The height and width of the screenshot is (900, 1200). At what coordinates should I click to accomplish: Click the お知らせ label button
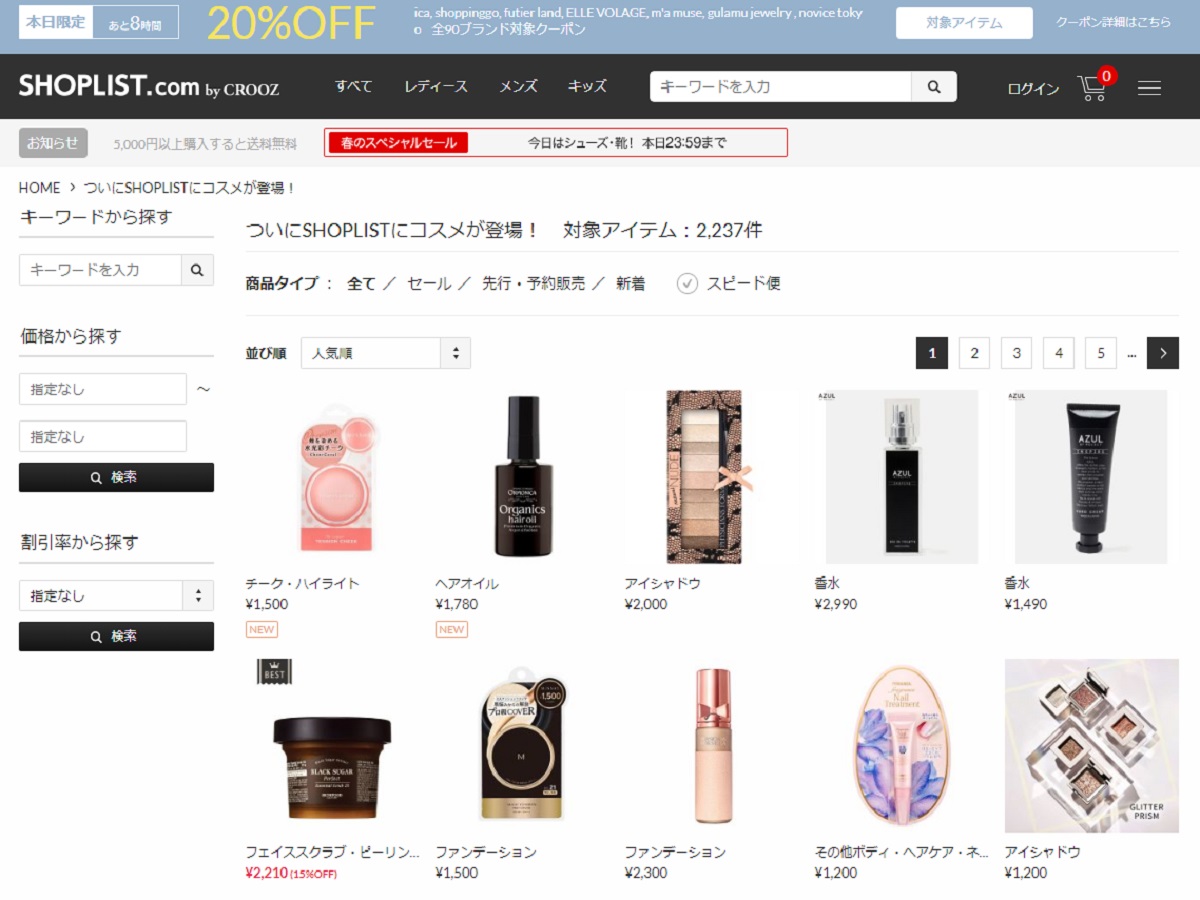point(53,143)
